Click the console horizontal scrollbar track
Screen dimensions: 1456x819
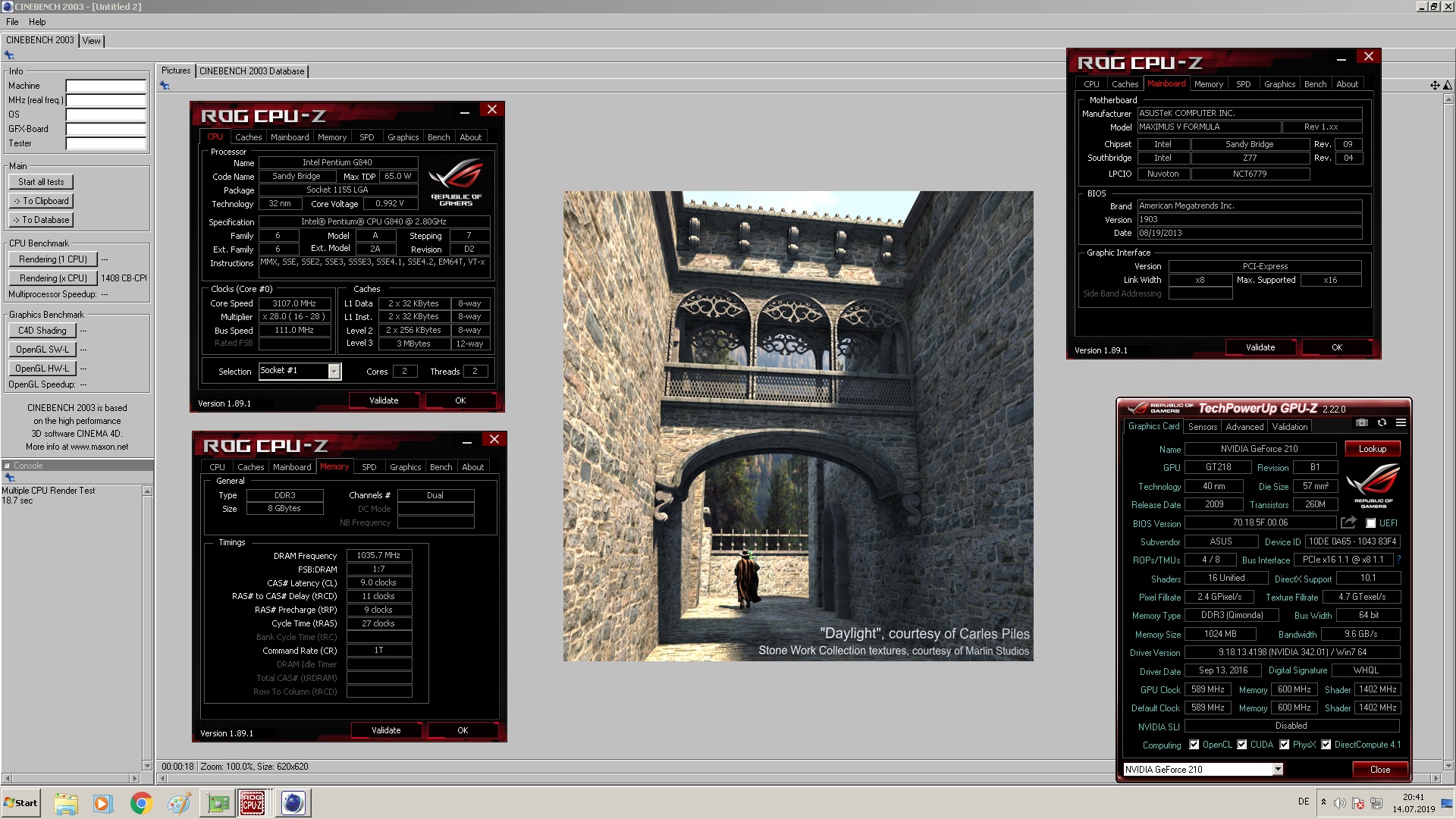pos(71,778)
